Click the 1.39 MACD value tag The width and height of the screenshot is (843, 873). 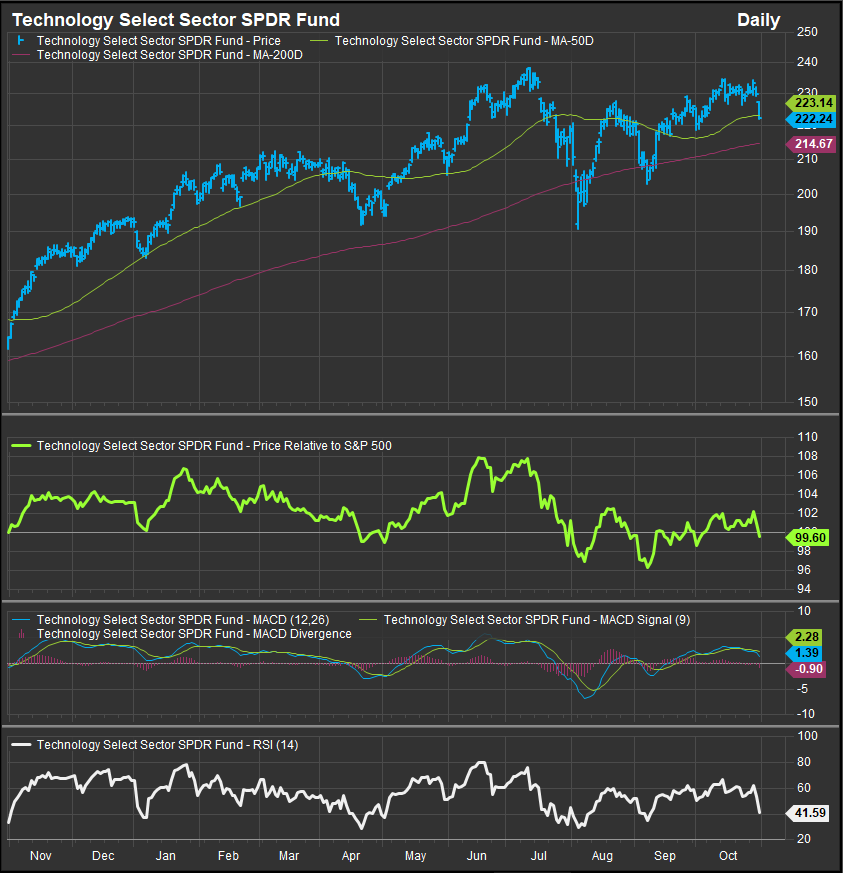click(x=803, y=653)
